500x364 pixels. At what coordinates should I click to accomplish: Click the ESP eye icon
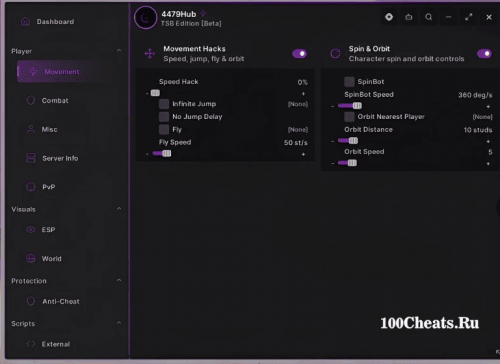point(31,230)
